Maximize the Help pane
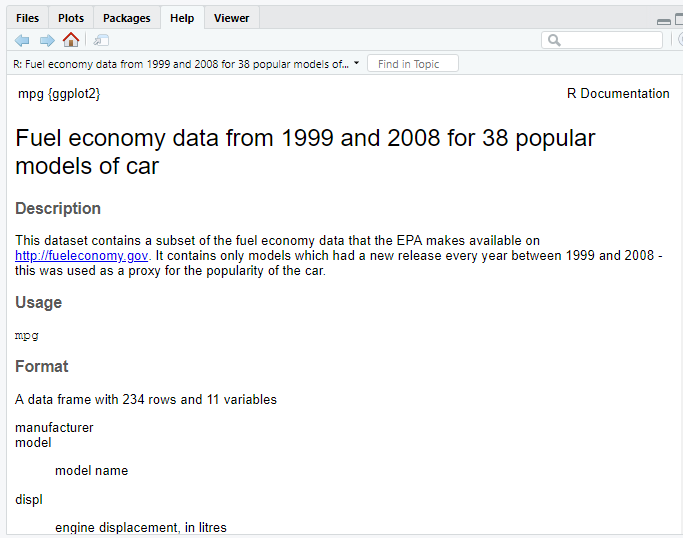The height and width of the screenshot is (538, 683). pyautogui.click(x=679, y=20)
